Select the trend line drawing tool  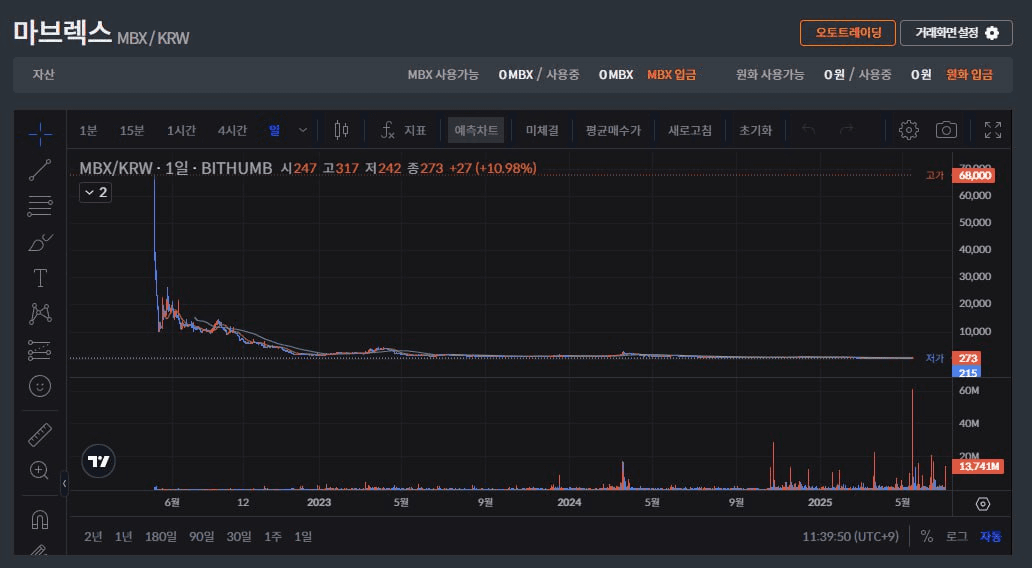click(40, 169)
